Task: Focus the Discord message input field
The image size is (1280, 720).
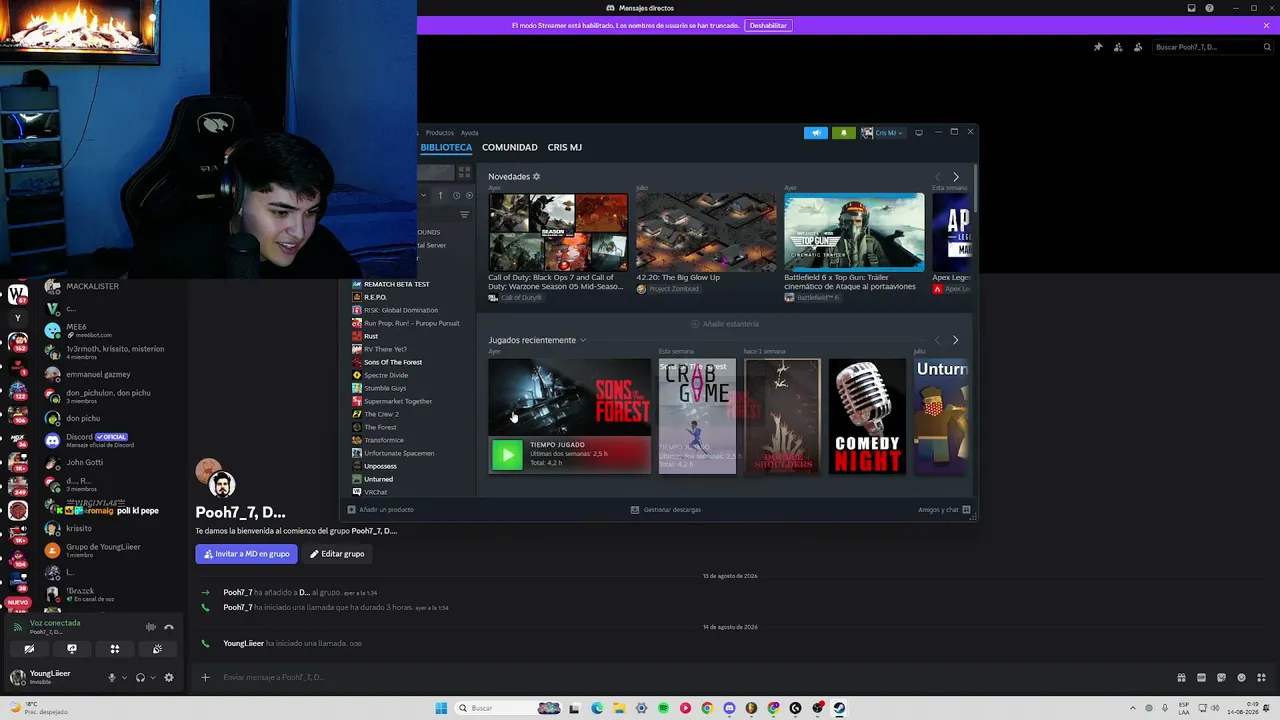Action: tap(690, 677)
